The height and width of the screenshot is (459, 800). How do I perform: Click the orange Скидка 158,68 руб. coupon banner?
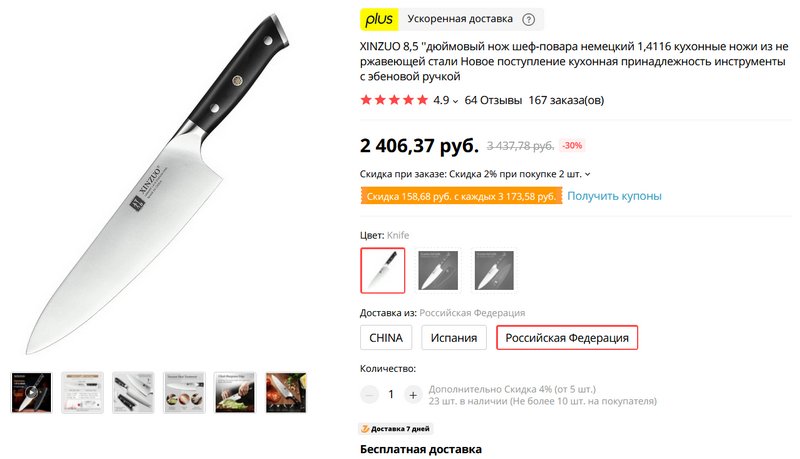pyautogui.click(x=461, y=196)
